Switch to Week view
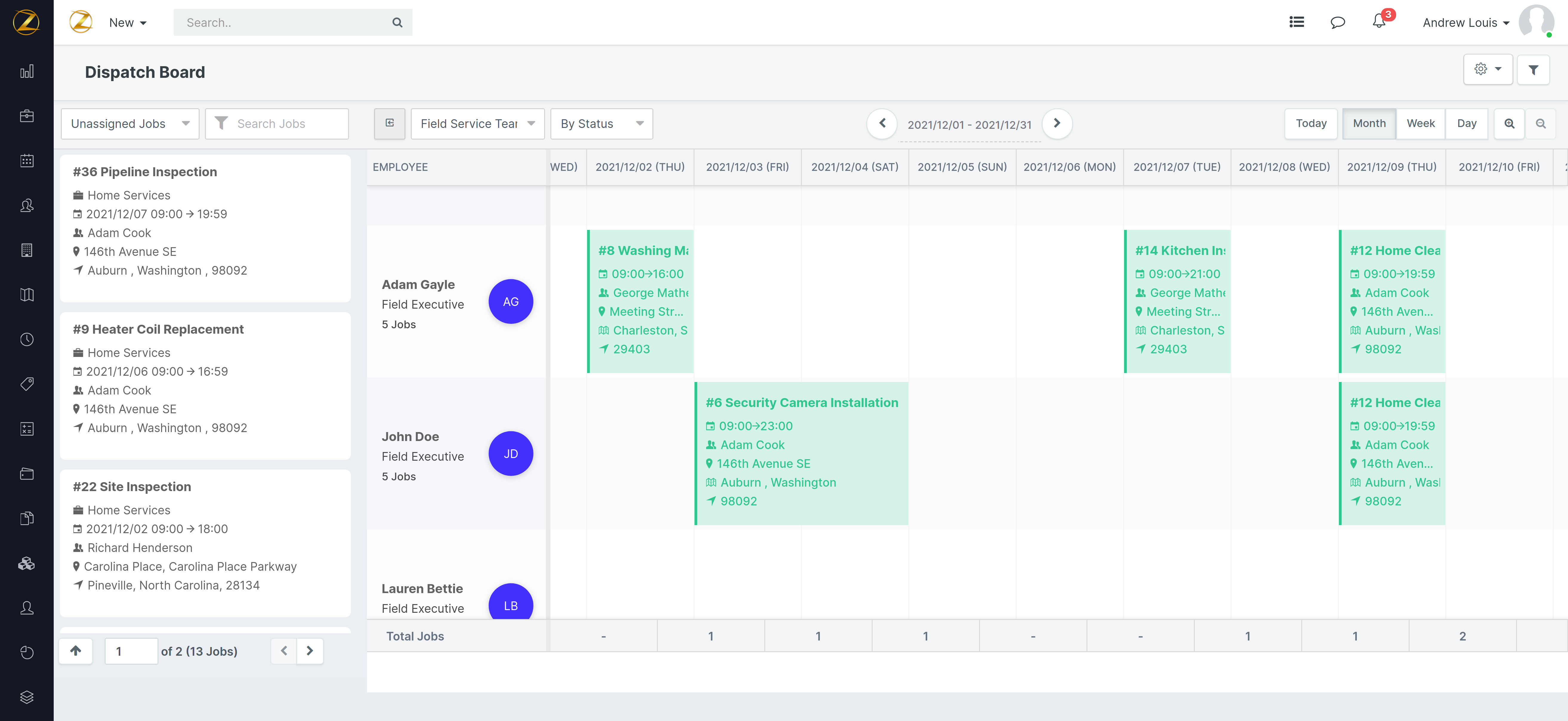 pyautogui.click(x=1420, y=123)
